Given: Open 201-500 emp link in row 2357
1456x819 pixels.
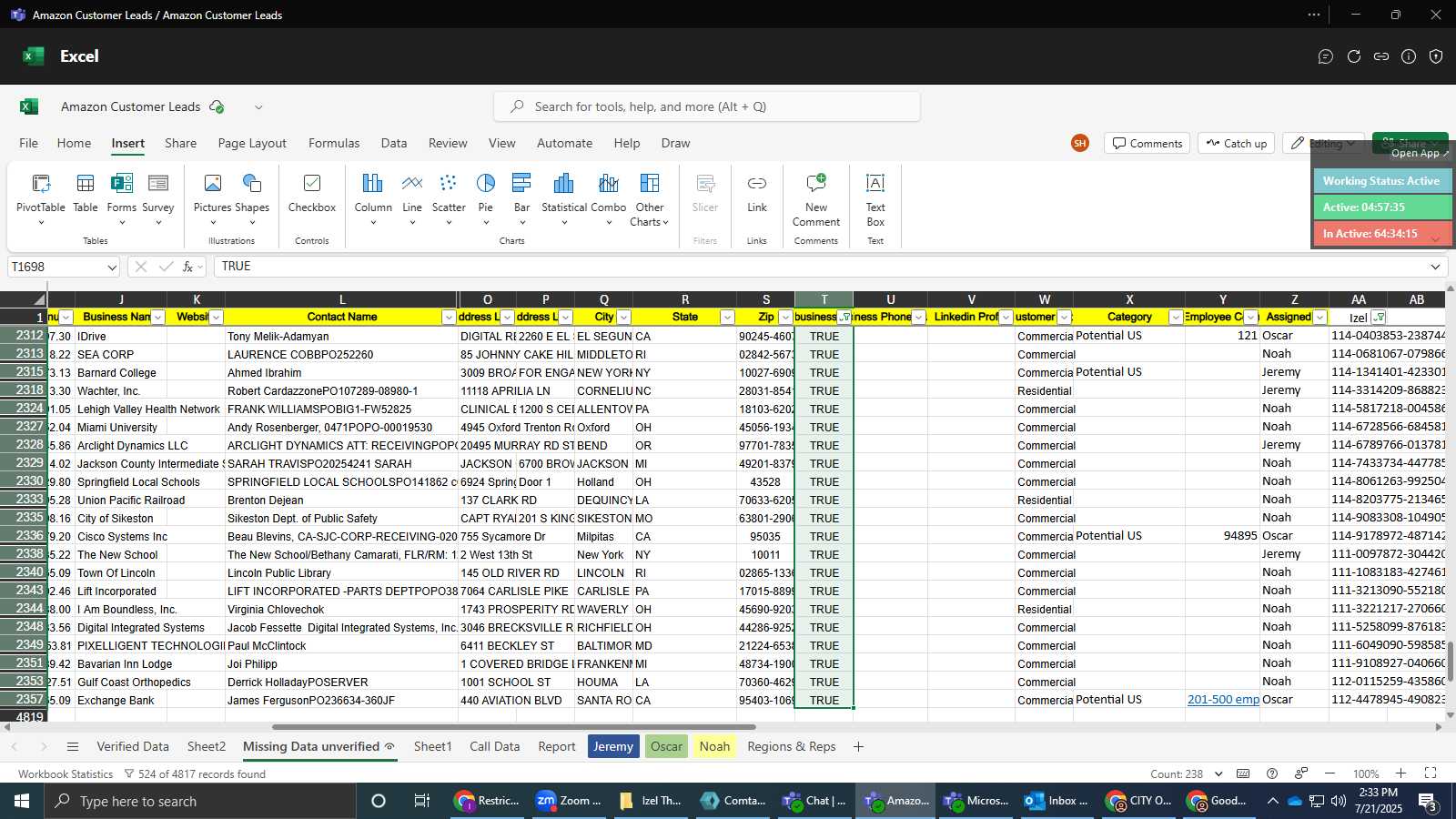Looking at the screenshot, I should pos(1223,700).
